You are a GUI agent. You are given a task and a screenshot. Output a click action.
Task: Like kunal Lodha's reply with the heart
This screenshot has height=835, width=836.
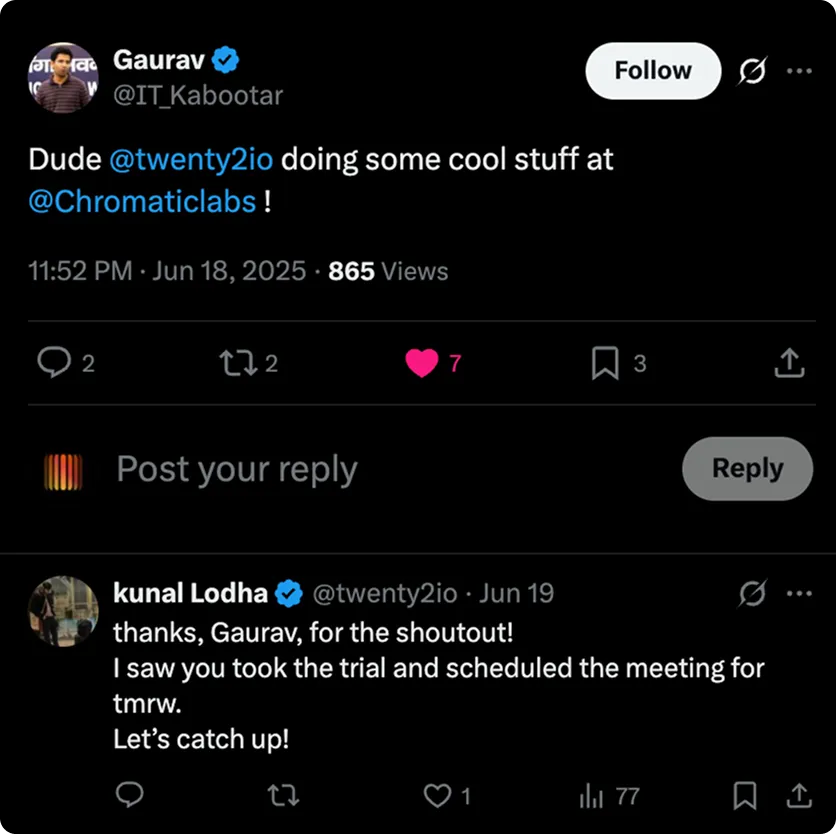coord(437,796)
